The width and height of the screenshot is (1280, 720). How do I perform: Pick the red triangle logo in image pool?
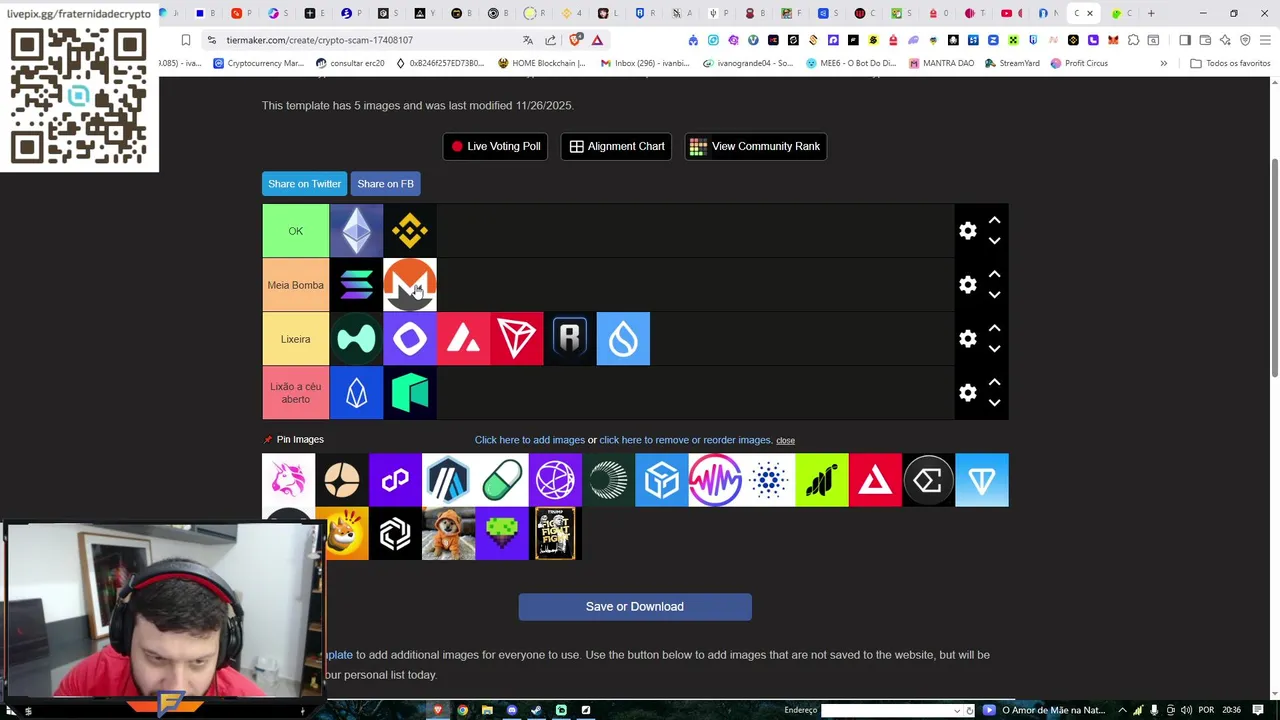pyautogui.click(x=875, y=480)
